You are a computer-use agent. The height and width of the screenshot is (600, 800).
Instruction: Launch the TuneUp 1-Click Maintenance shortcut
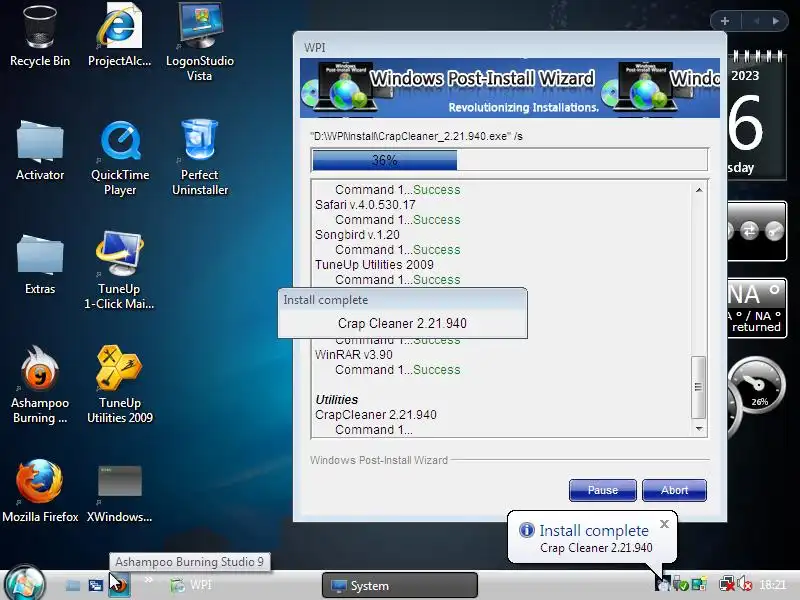tap(119, 270)
